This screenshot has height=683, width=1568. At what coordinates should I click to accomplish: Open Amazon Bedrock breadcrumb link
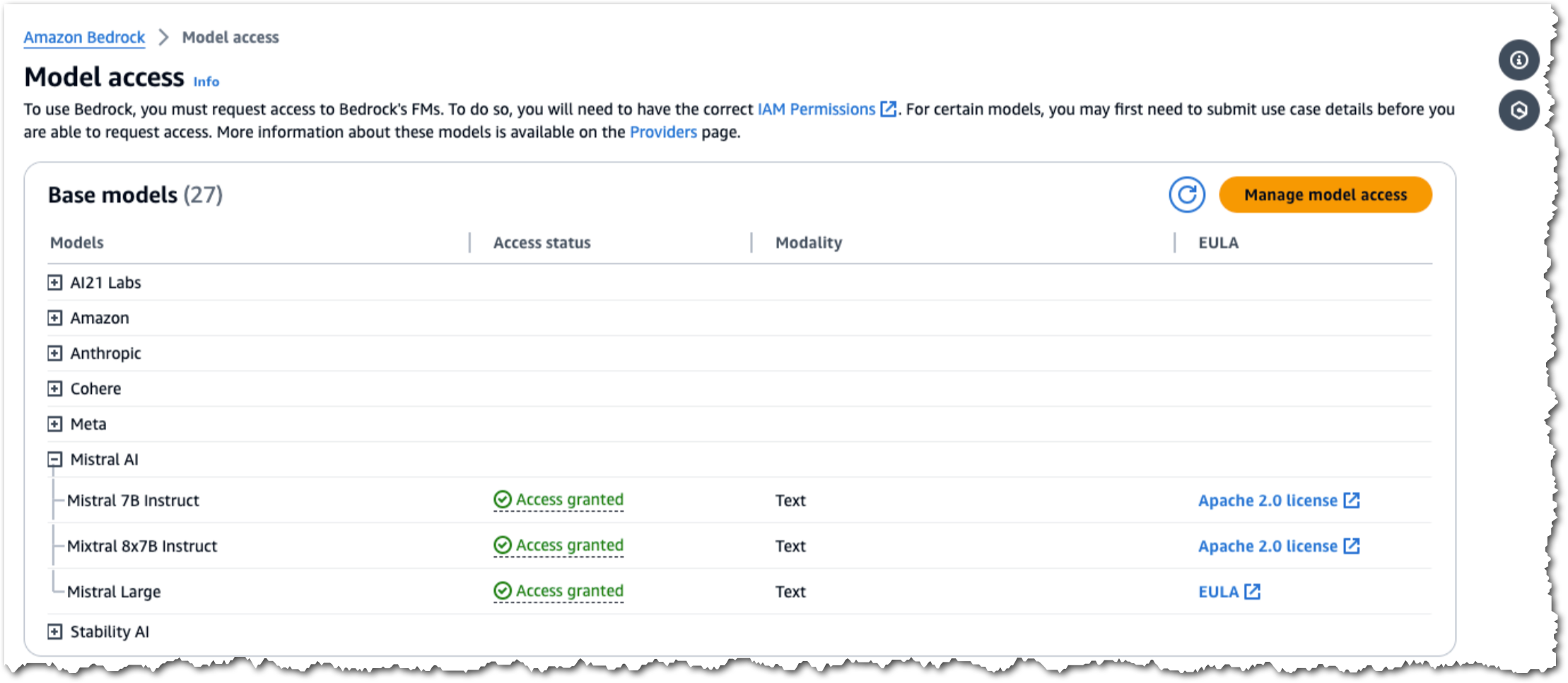pyautogui.click(x=84, y=37)
